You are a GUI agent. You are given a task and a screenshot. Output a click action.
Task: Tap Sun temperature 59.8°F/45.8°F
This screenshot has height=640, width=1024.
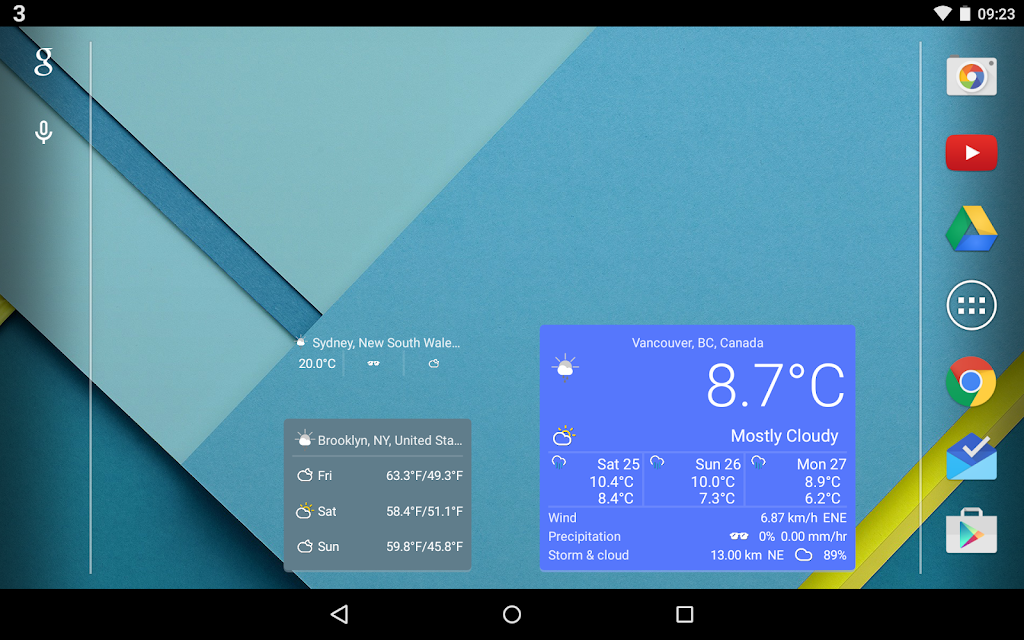click(x=424, y=547)
